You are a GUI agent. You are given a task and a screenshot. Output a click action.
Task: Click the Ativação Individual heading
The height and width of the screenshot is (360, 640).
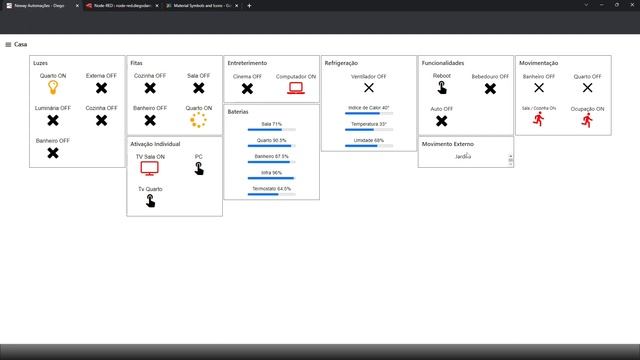[x=155, y=144]
